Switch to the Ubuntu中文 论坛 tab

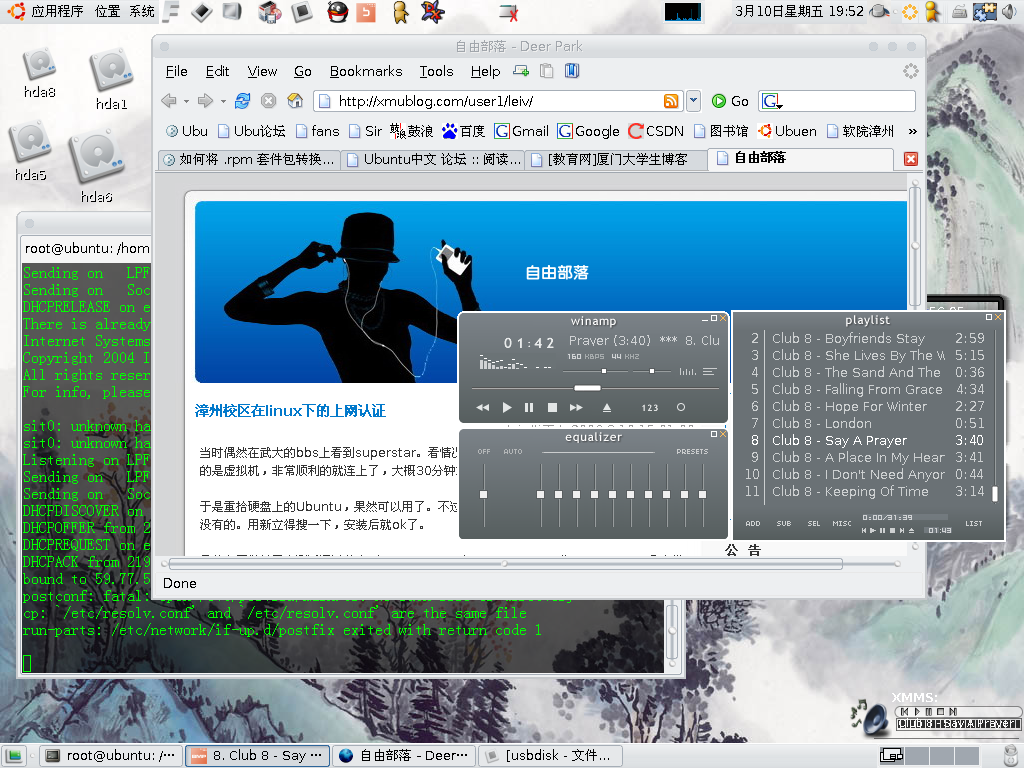tap(433, 159)
